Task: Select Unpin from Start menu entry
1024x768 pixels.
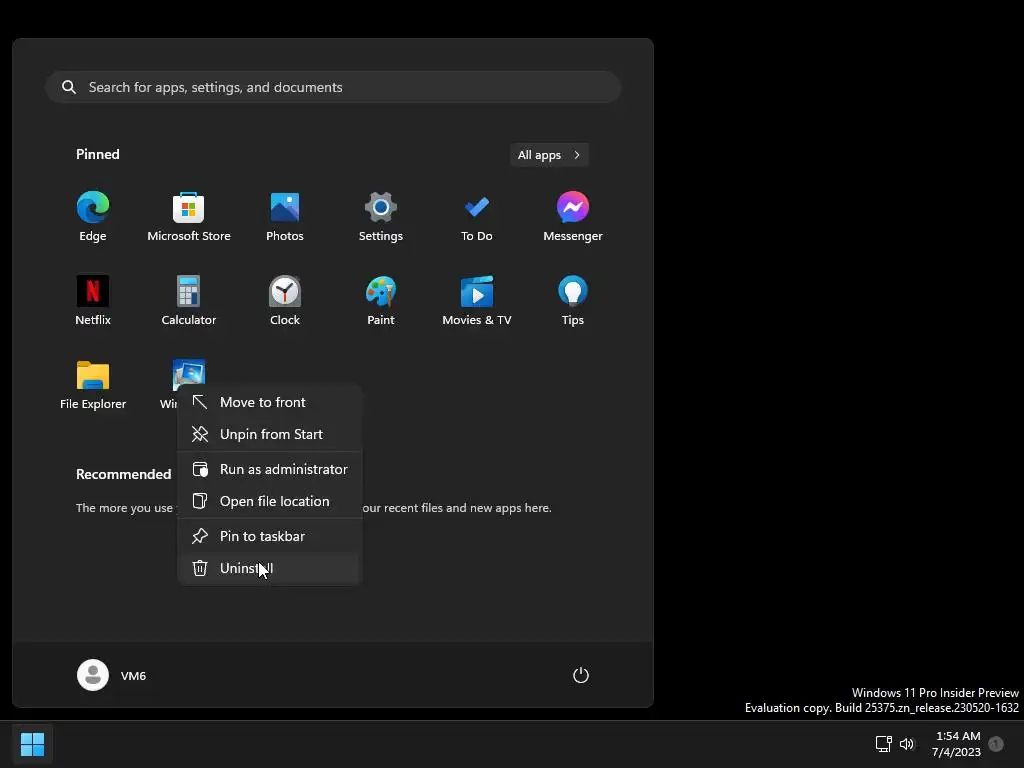Action: point(269,434)
